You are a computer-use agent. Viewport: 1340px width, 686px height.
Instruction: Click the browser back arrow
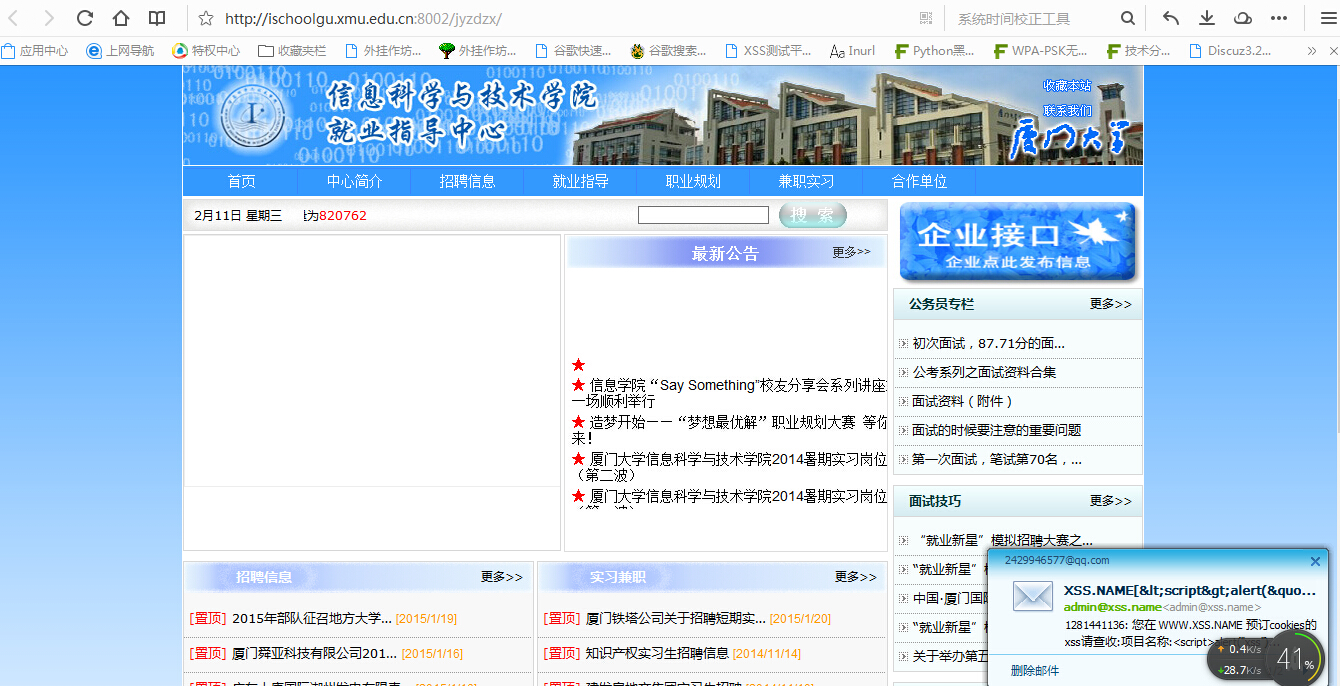pos(13,18)
